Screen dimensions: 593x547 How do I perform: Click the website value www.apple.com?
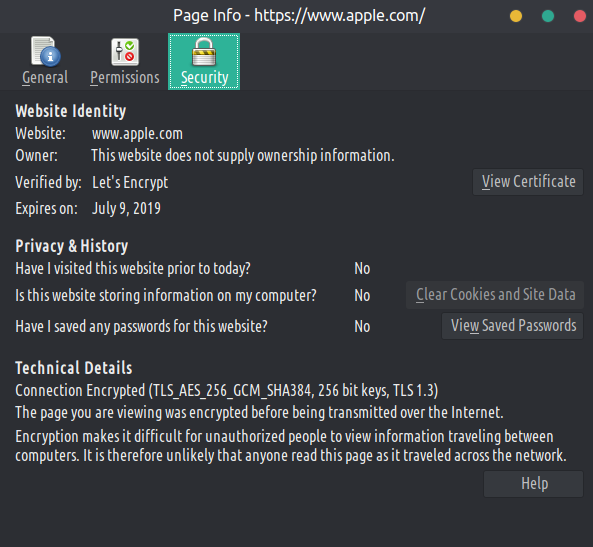(137, 134)
